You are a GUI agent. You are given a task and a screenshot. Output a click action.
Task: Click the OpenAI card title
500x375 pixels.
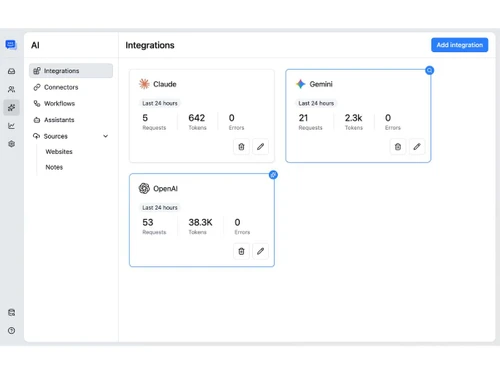pyautogui.click(x=165, y=189)
